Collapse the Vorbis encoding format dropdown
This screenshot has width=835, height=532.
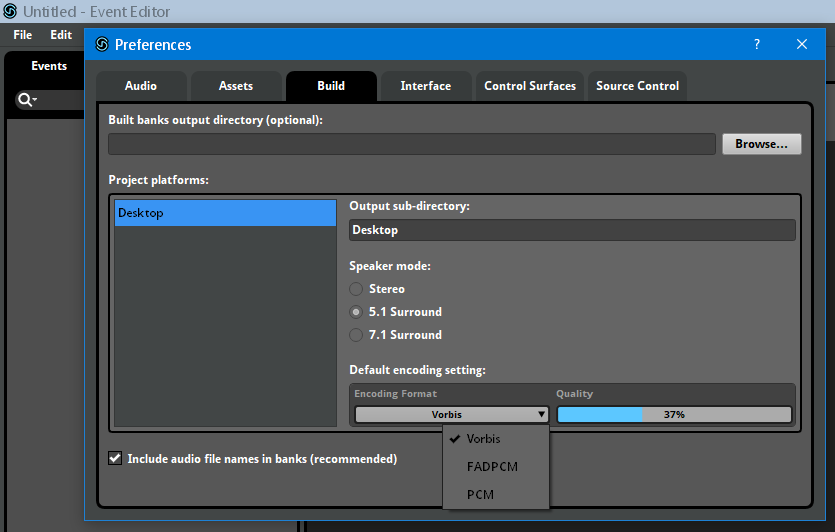(x=451, y=414)
